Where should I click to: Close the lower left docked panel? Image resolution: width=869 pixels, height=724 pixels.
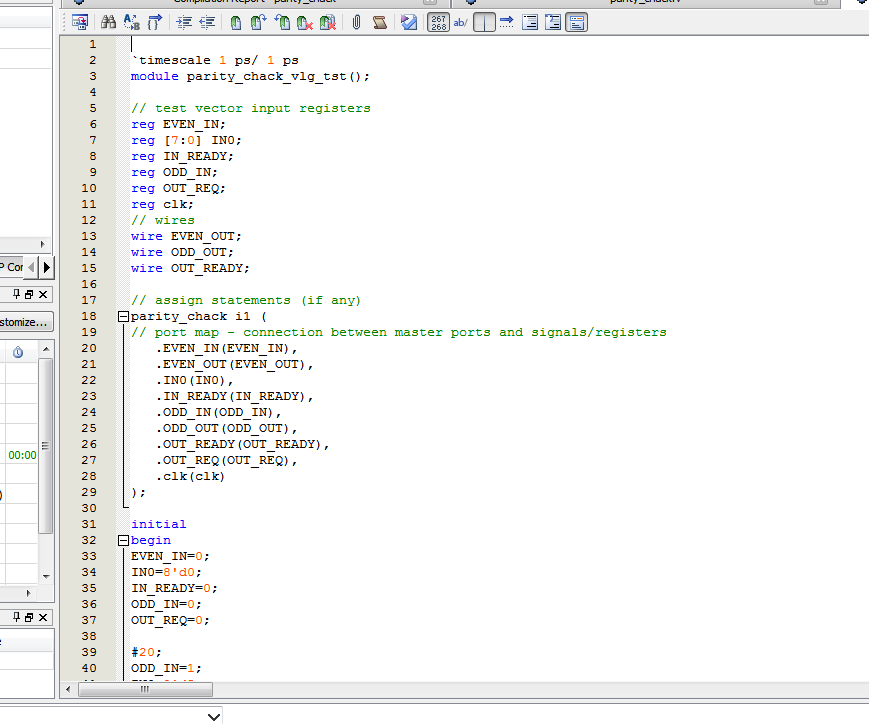pos(43,618)
